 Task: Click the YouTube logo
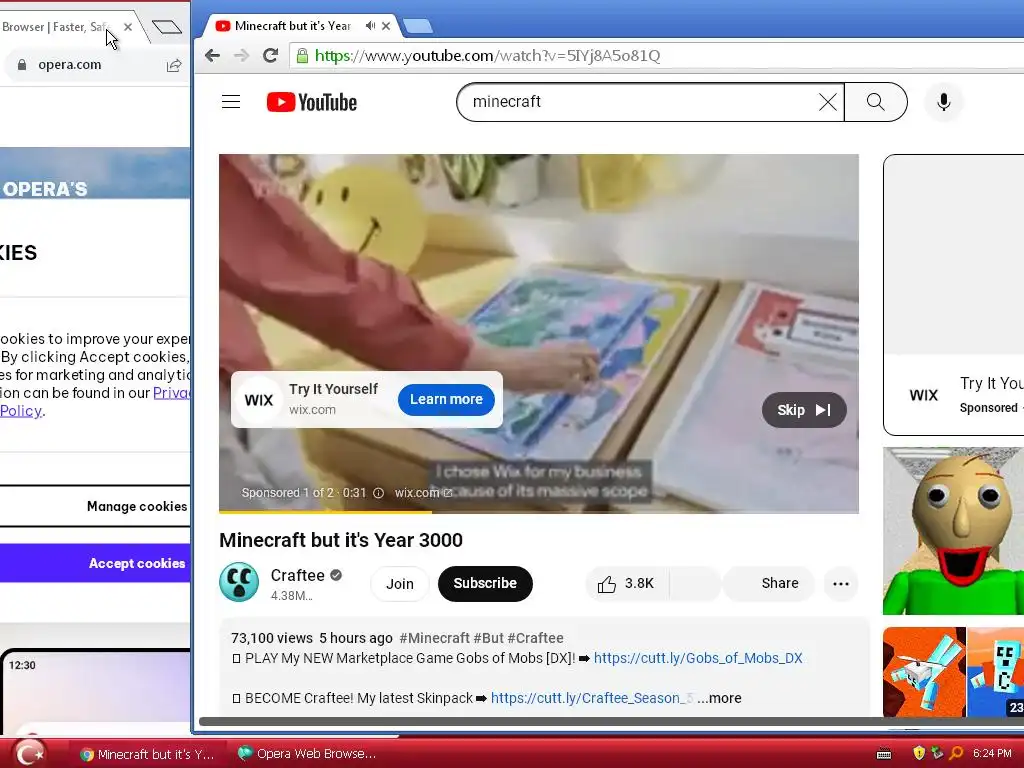pos(312,102)
